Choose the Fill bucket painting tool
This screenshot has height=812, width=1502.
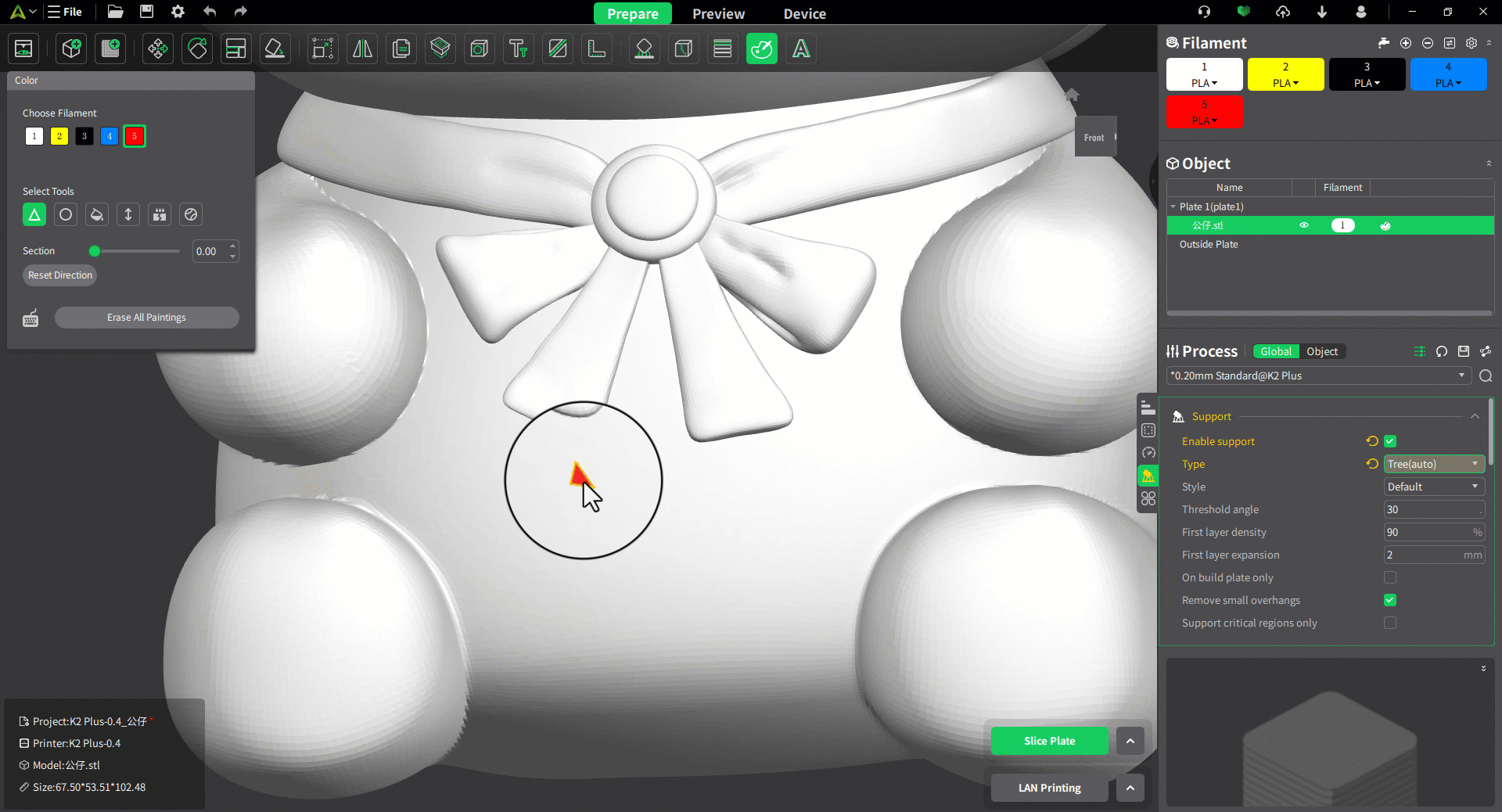tap(97, 214)
